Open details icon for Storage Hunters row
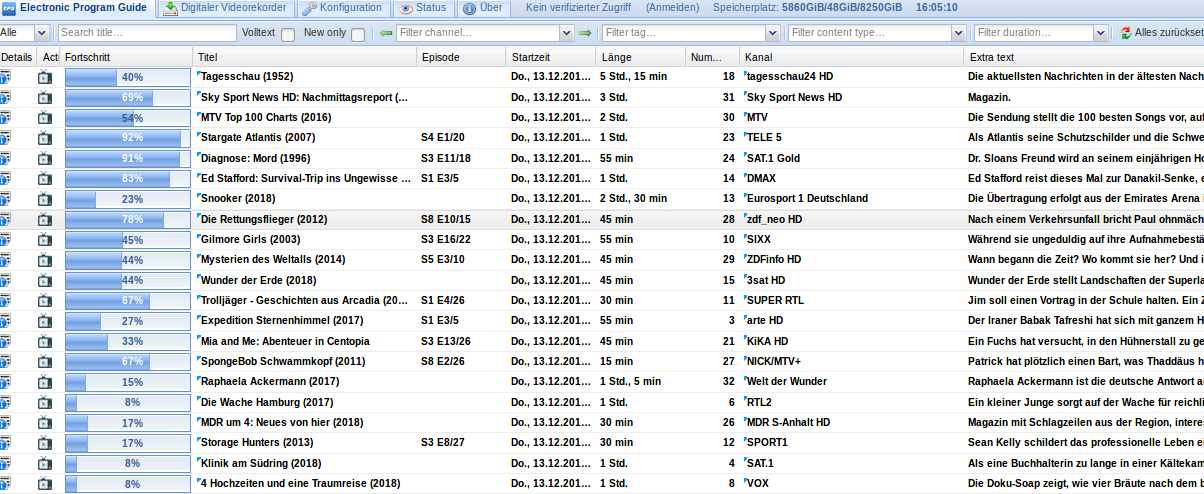Screen dimensions: 1204x494 pos(5,443)
